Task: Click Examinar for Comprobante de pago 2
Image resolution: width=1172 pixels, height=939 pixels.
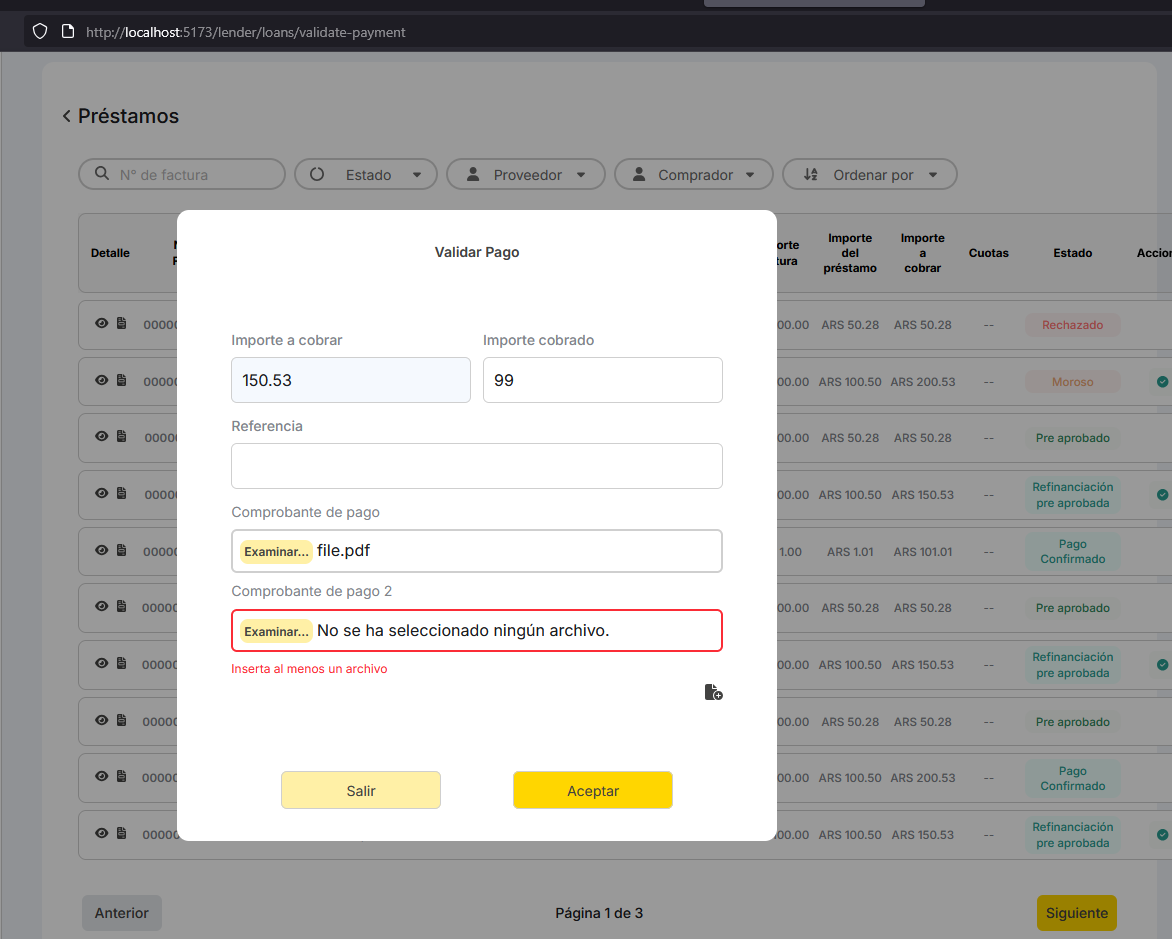Action: (x=276, y=631)
